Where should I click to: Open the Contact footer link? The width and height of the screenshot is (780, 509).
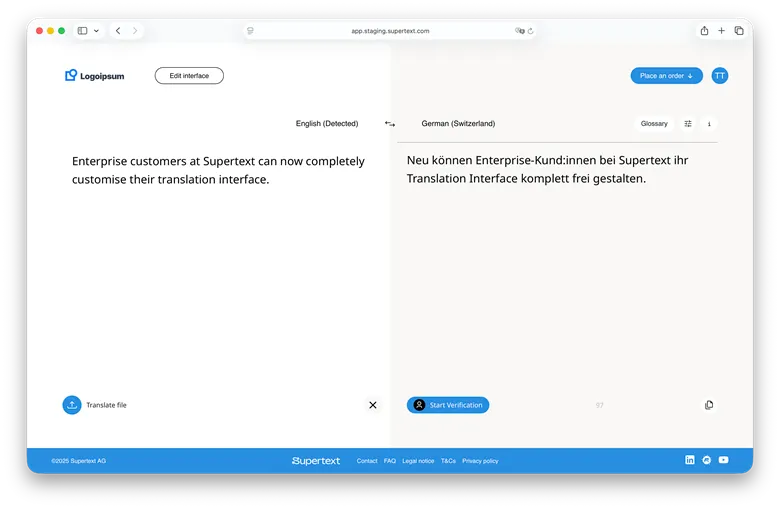(x=367, y=461)
